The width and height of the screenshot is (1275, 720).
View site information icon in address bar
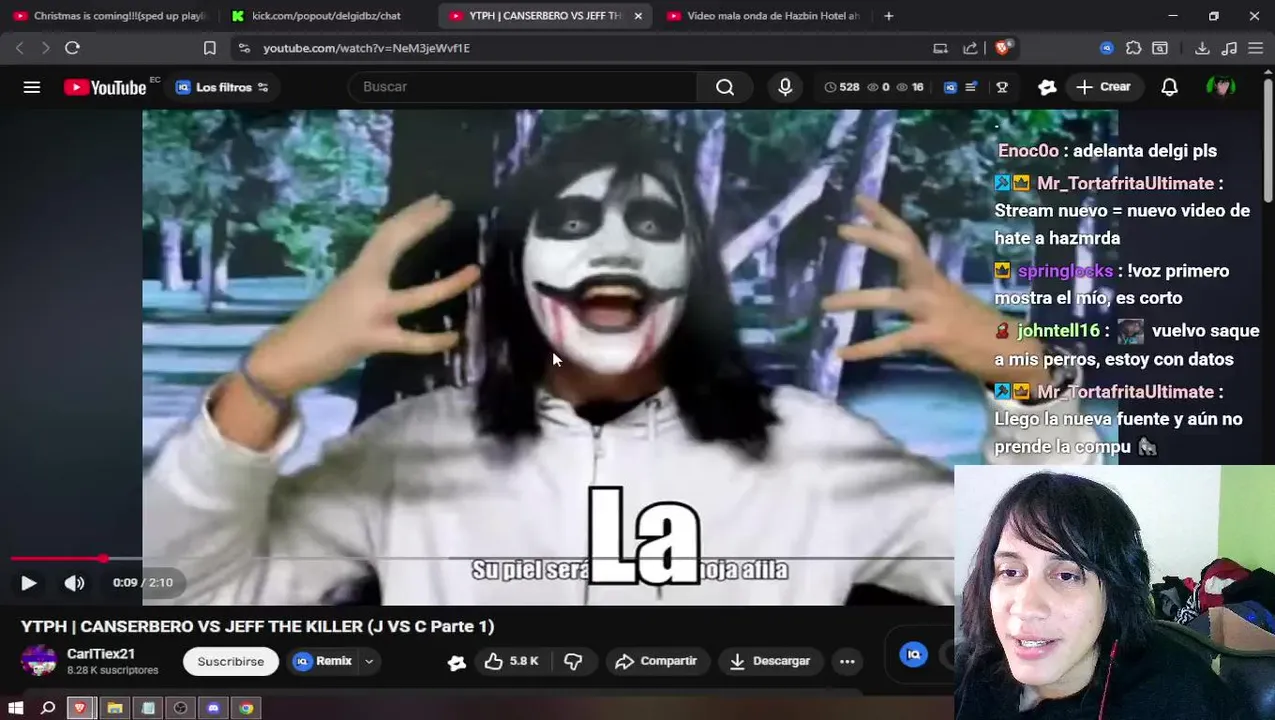(x=244, y=47)
